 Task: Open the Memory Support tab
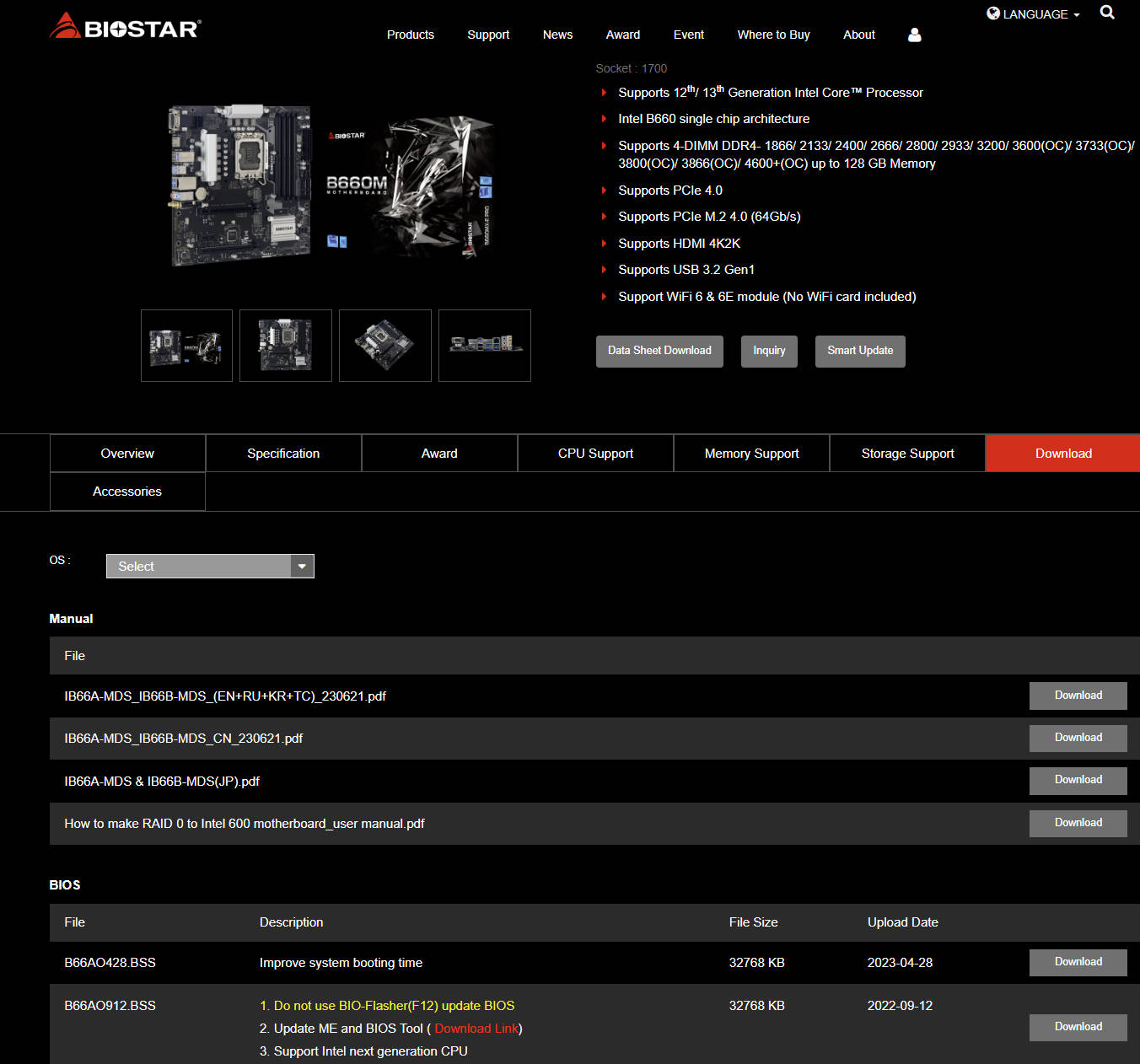point(751,454)
